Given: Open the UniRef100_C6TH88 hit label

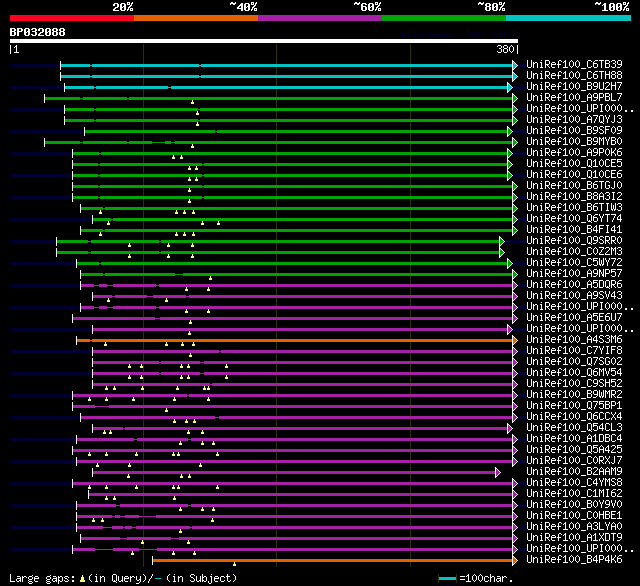Looking at the screenshot, I should tap(574, 75).
